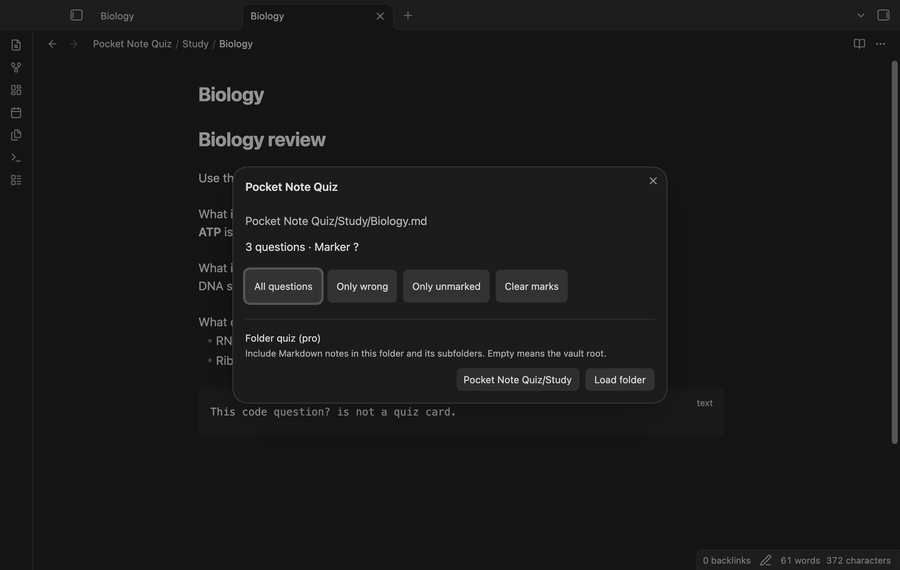This screenshot has width=900, height=570.
Task: Open the graph view icon
Action: (x=16, y=67)
